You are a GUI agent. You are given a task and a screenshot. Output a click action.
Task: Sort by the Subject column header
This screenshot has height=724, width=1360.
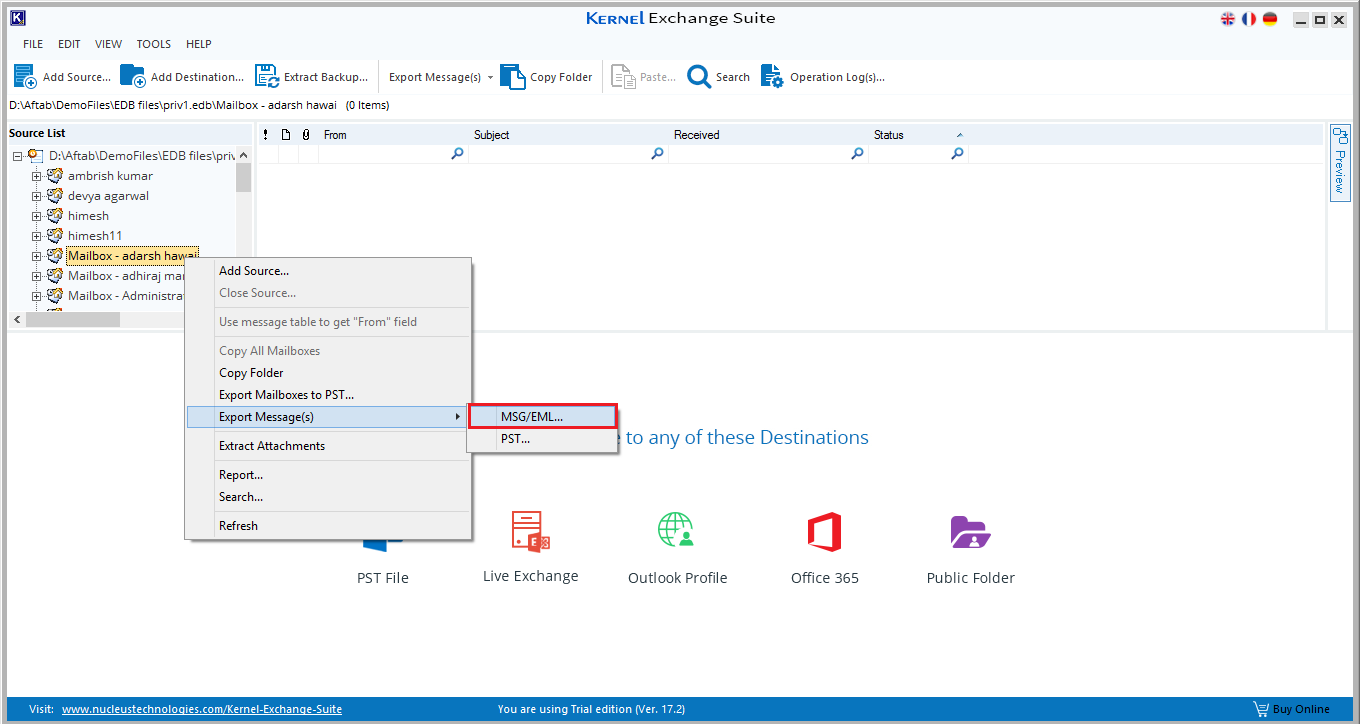pos(568,135)
